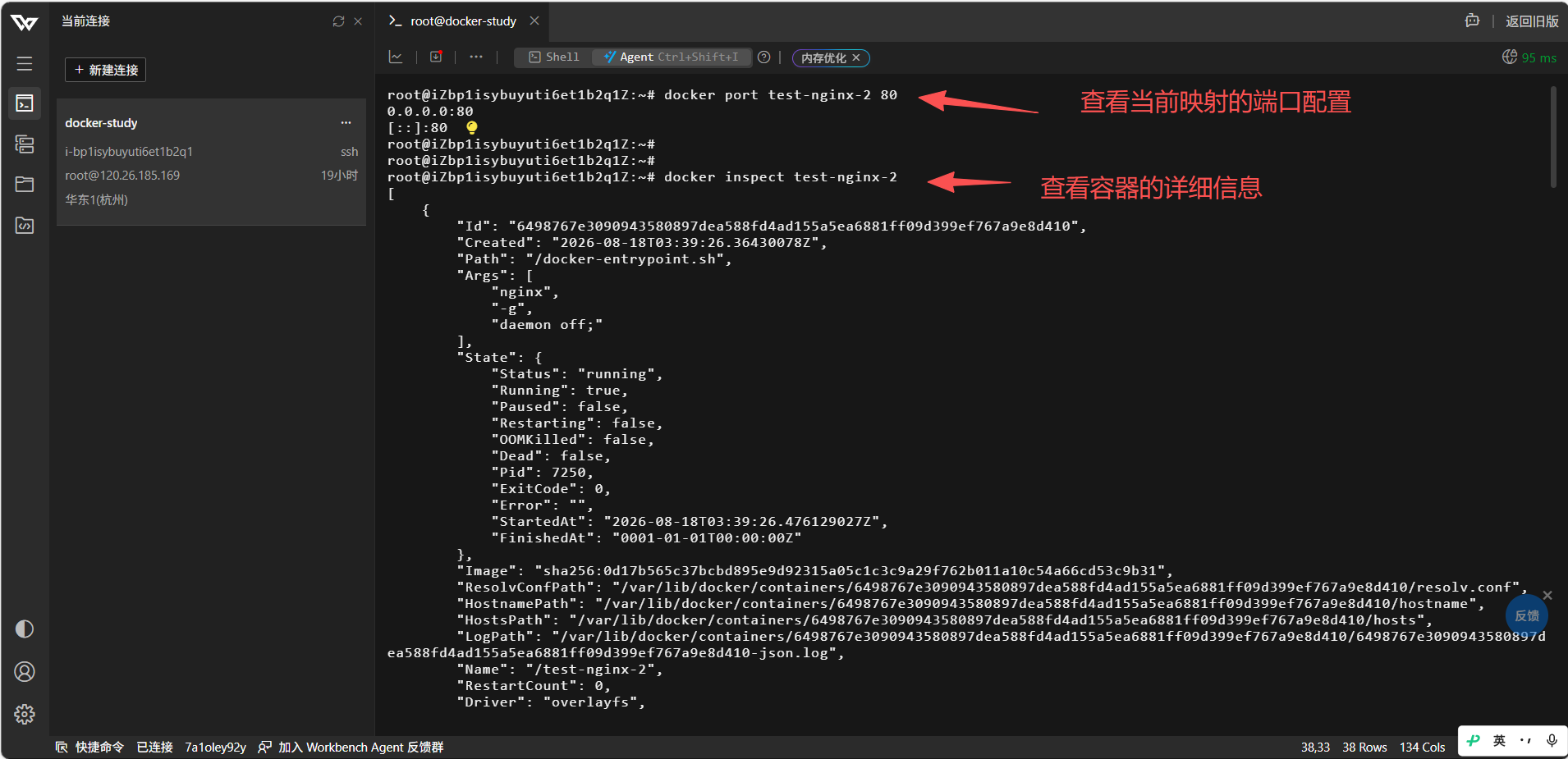Click the 已连接 status indicator
1568x759 pixels.
[154, 747]
